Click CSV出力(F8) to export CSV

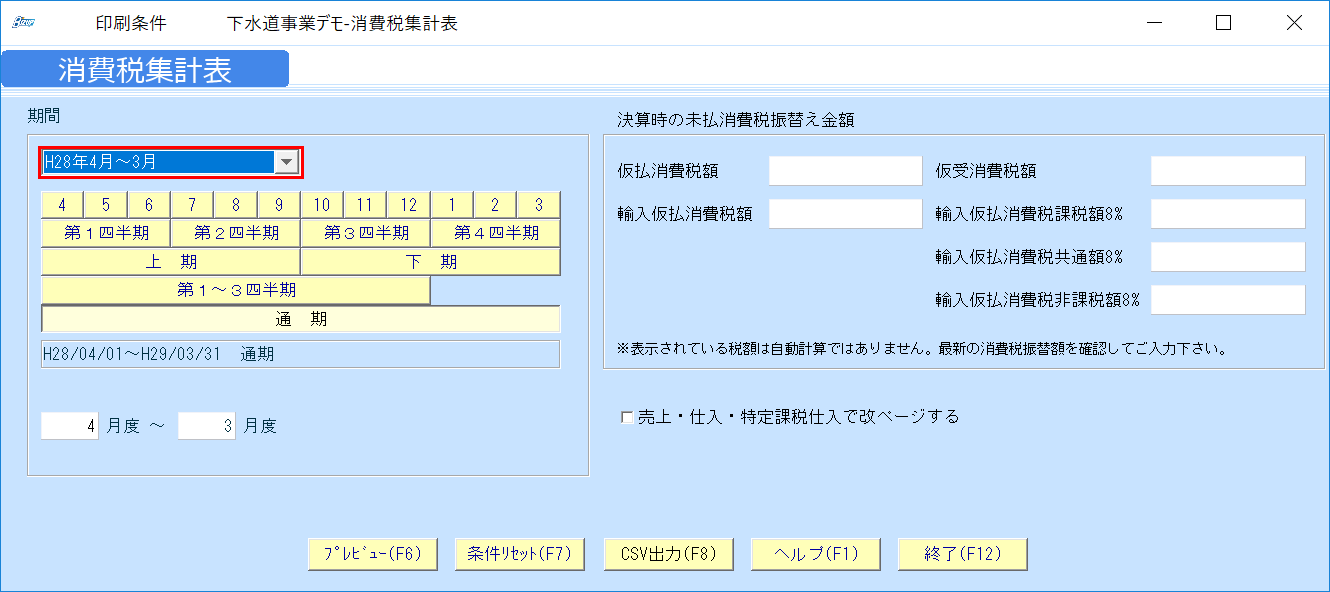click(x=667, y=553)
